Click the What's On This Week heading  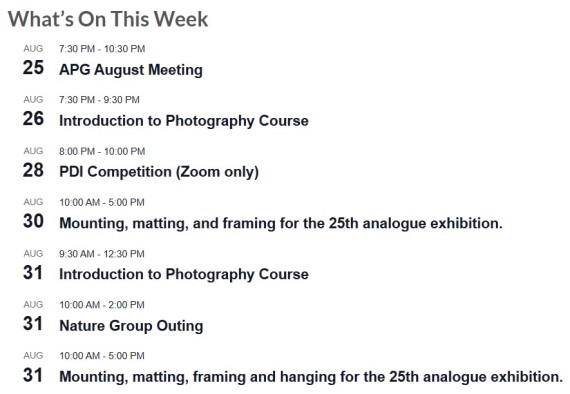pyautogui.click(x=108, y=19)
